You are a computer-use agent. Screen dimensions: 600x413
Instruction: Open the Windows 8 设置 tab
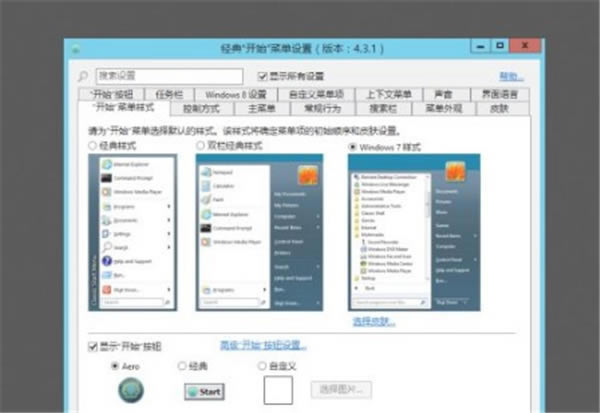click(x=236, y=94)
